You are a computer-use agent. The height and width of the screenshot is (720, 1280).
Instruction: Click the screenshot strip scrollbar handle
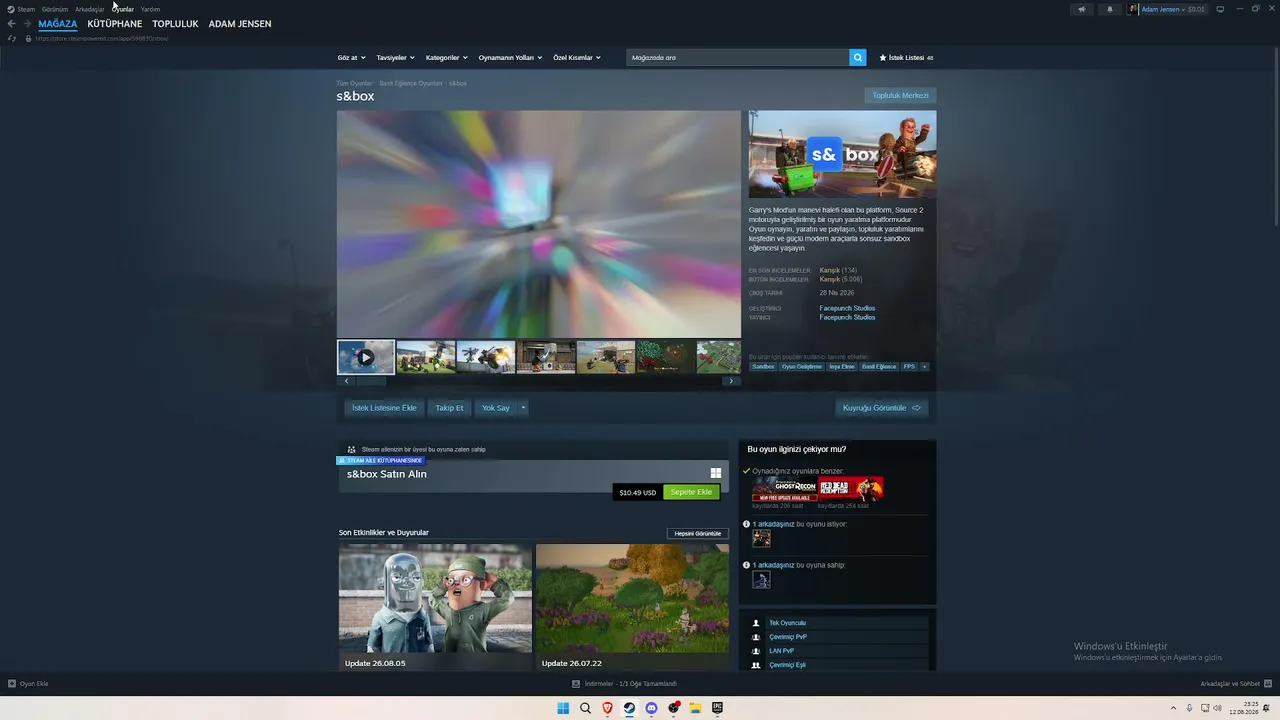371,381
